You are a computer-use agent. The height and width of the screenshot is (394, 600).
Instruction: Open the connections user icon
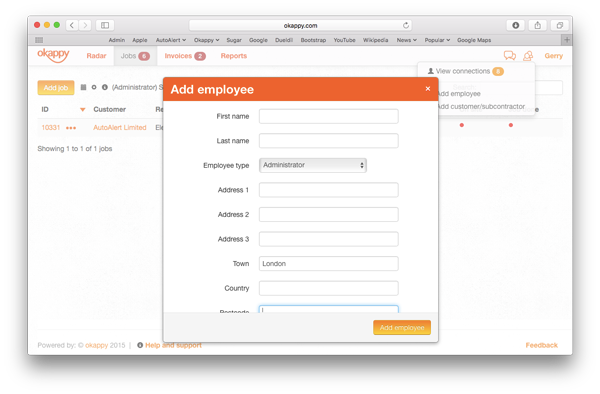click(x=528, y=56)
